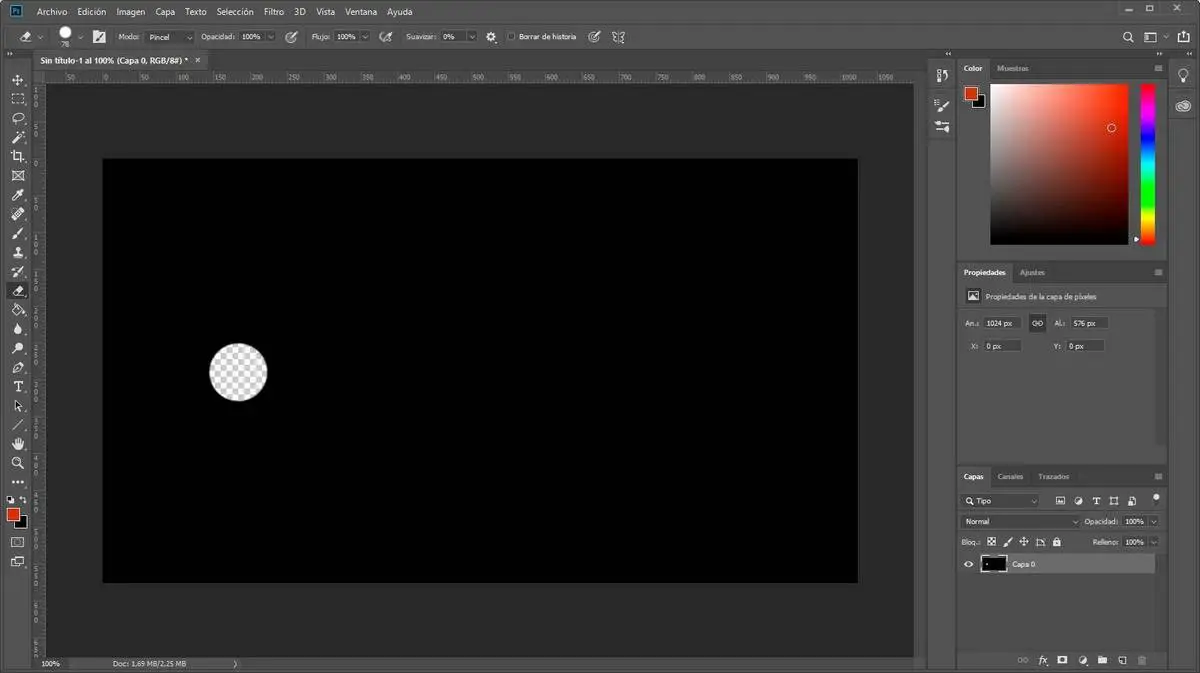The height and width of the screenshot is (673, 1200).
Task: Select the Blur tool
Action: (17, 329)
